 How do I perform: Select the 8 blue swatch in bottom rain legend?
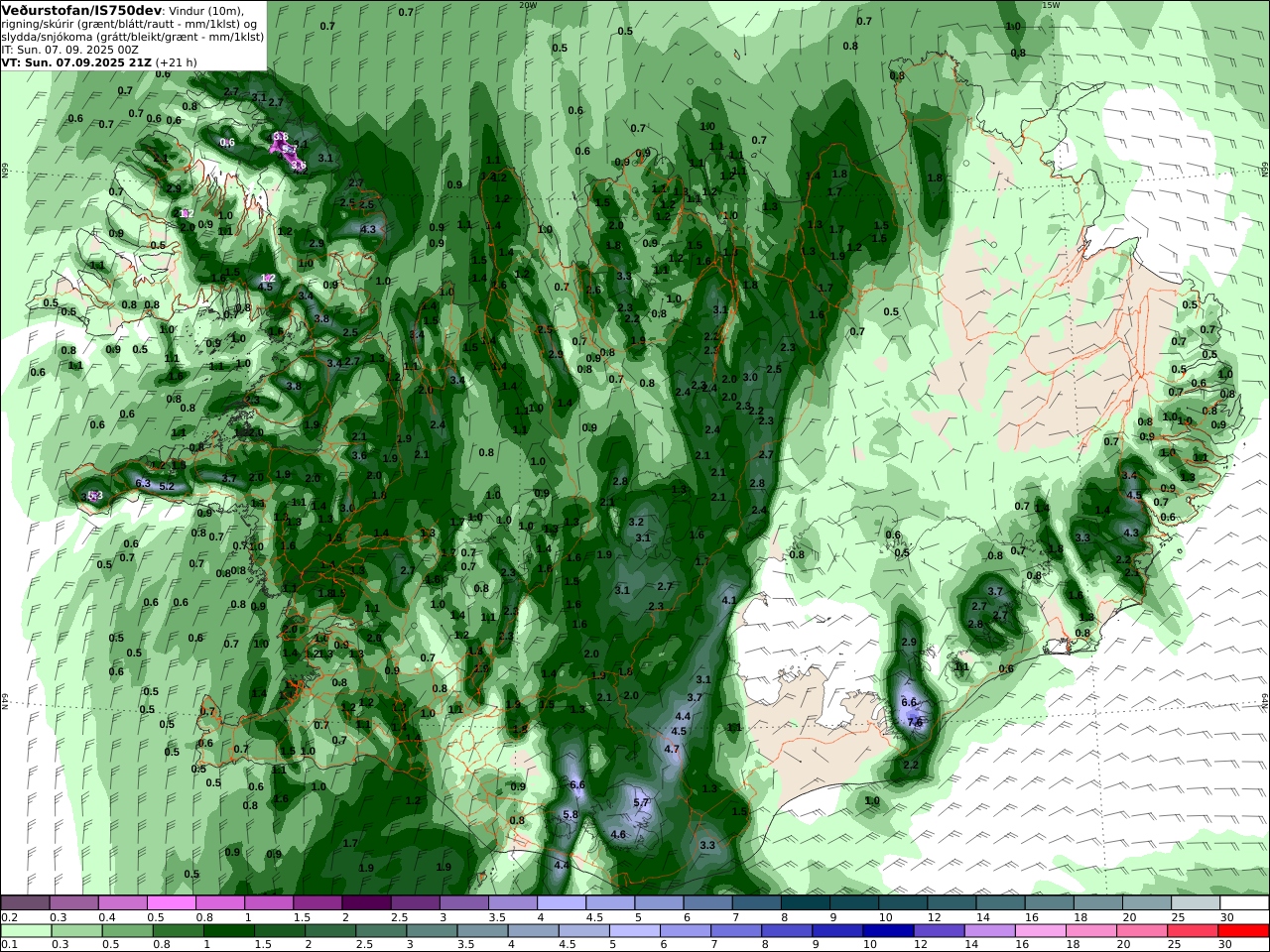pyautogui.click(x=787, y=930)
